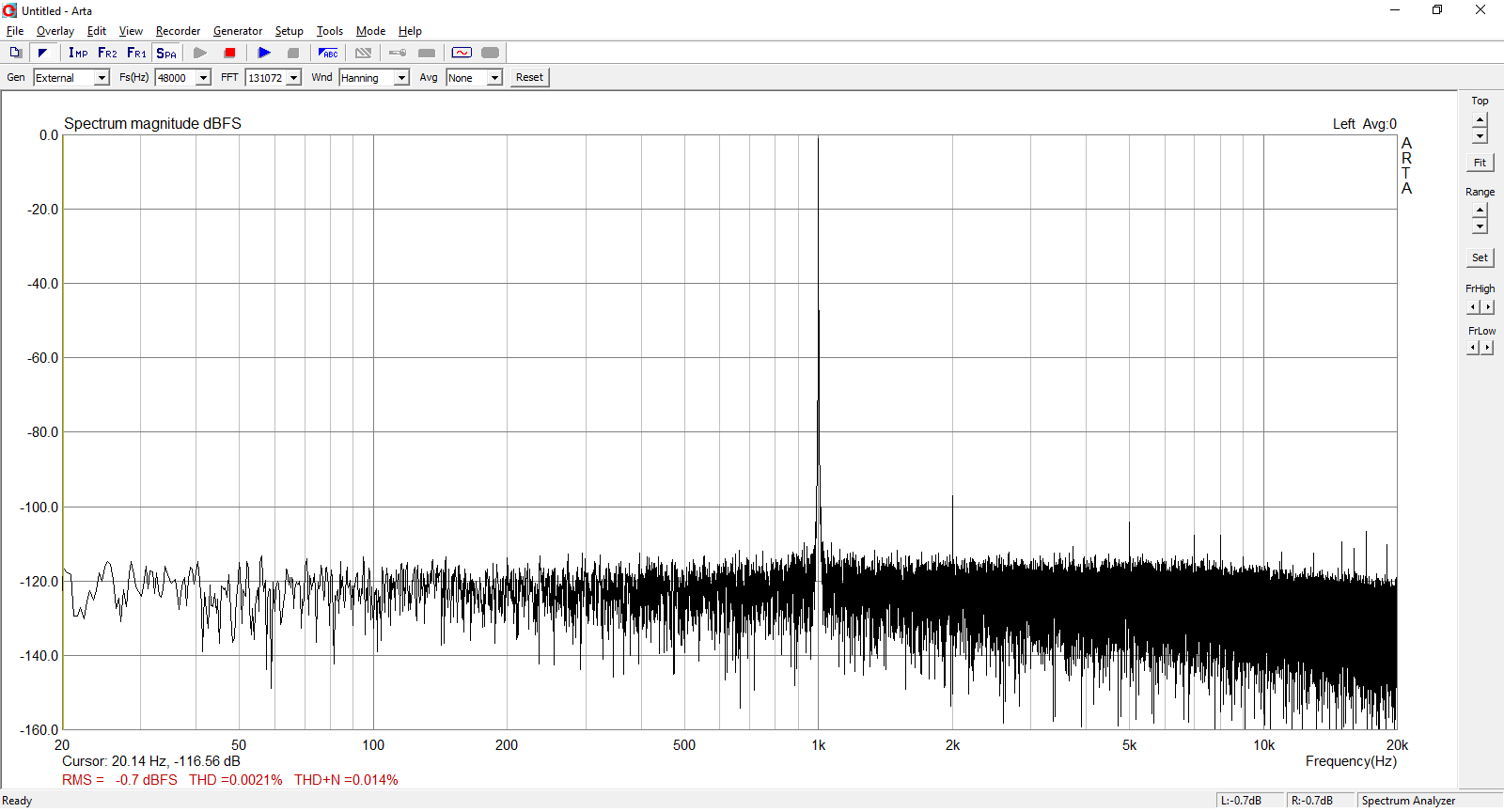
Task: Click the Spectrum Analyzer status bar label
Action: pyautogui.click(x=1408, y=801)
